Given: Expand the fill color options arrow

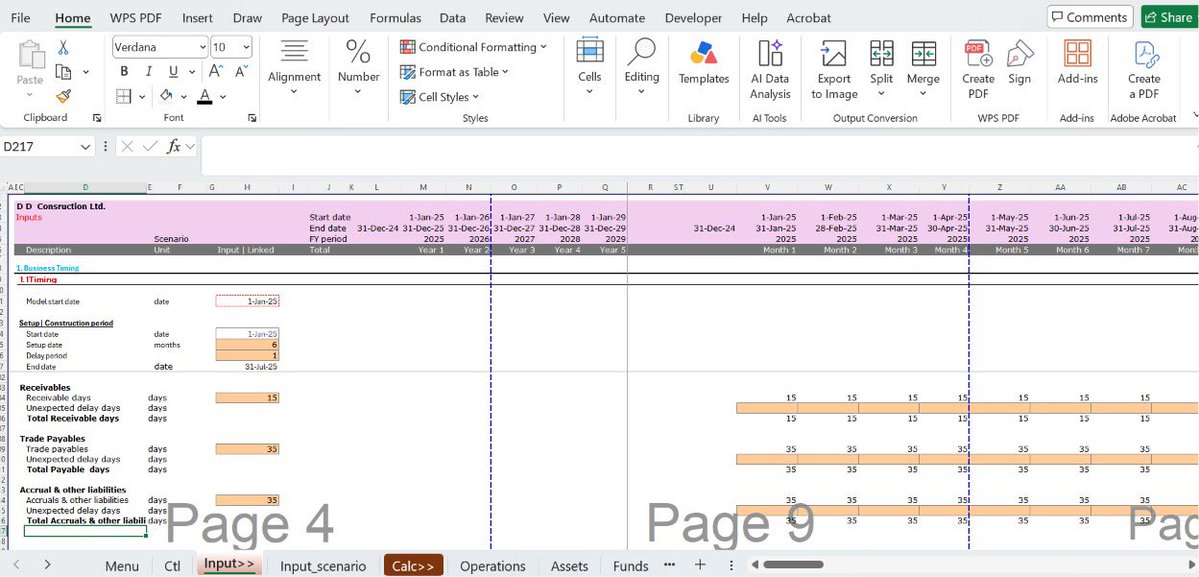Looking at the screenshot, I should click(184, 97).
